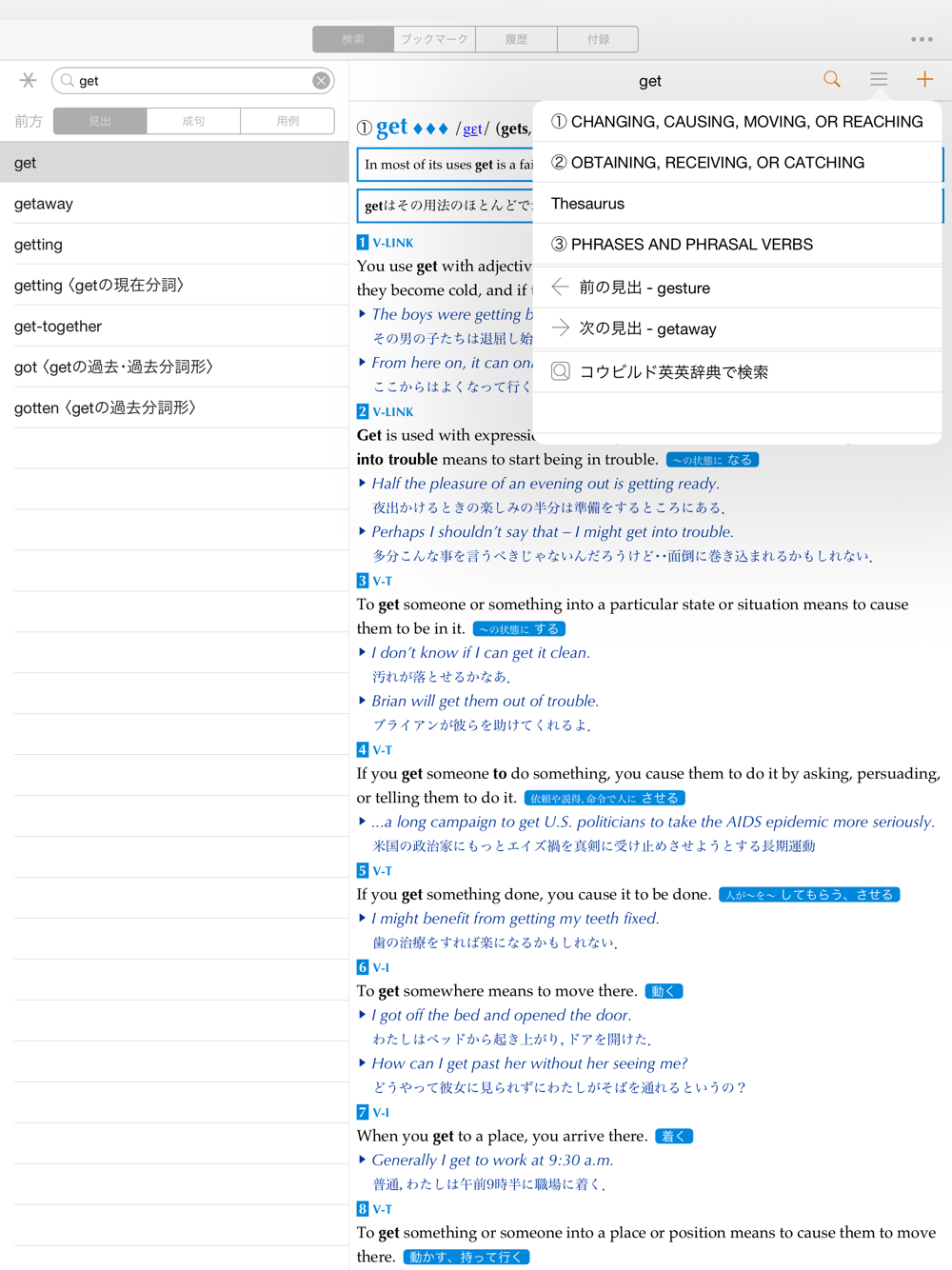This screenshot has height=1270, width=952.
Task: Jump to ② OBTAINING, RECEIVING, OR CATCHING
Action: 738,163
